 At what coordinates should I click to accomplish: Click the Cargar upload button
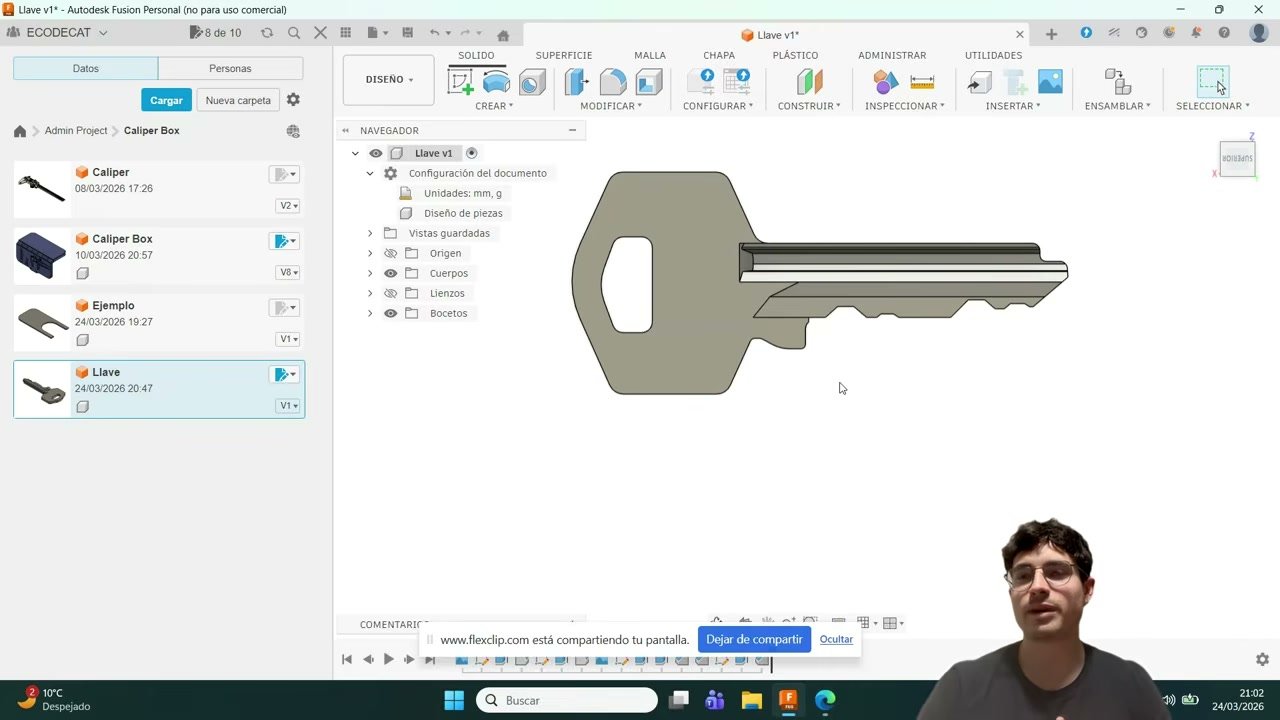pos(166,100)
